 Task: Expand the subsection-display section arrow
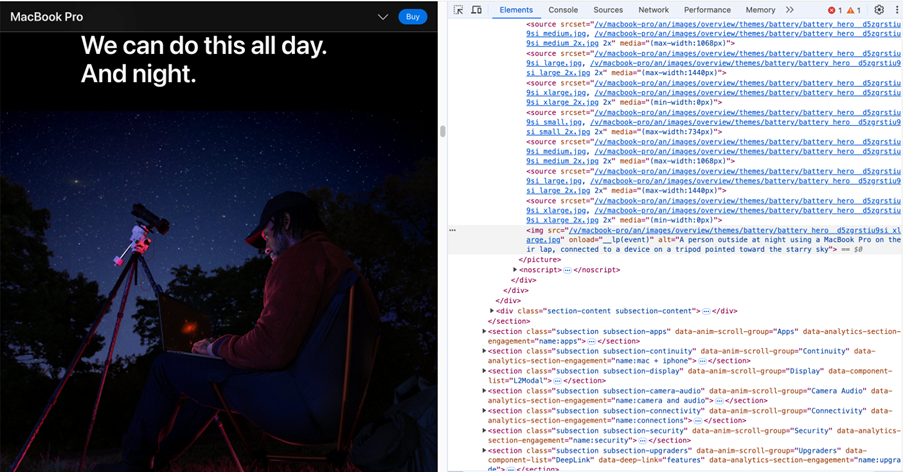[x=484, y=371]
